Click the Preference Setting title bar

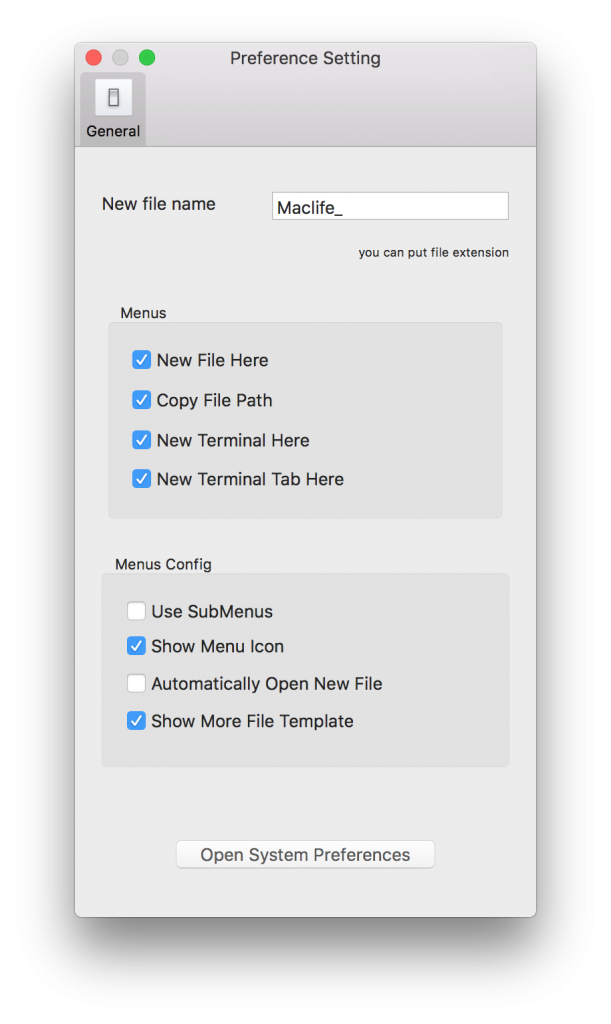[305, 58]
